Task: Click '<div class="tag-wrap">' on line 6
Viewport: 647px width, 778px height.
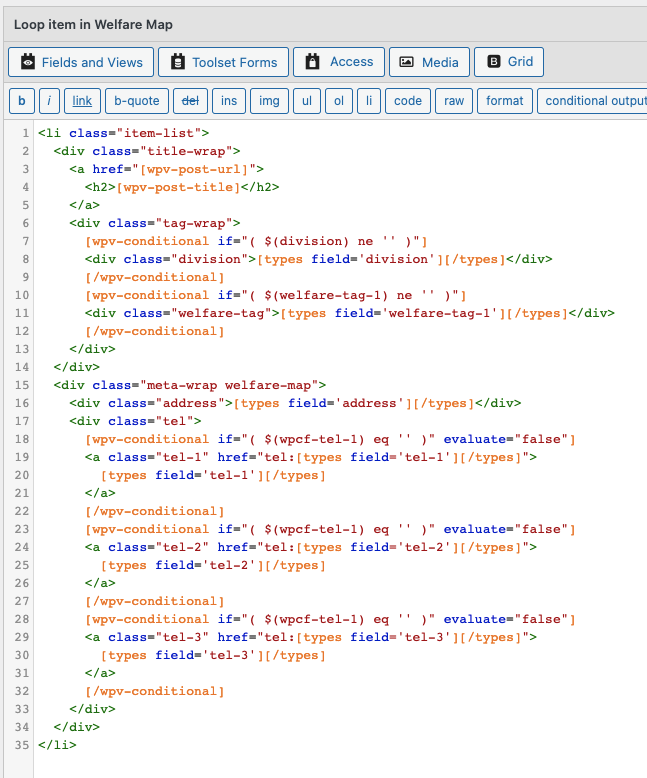Action: coord(155,223)
